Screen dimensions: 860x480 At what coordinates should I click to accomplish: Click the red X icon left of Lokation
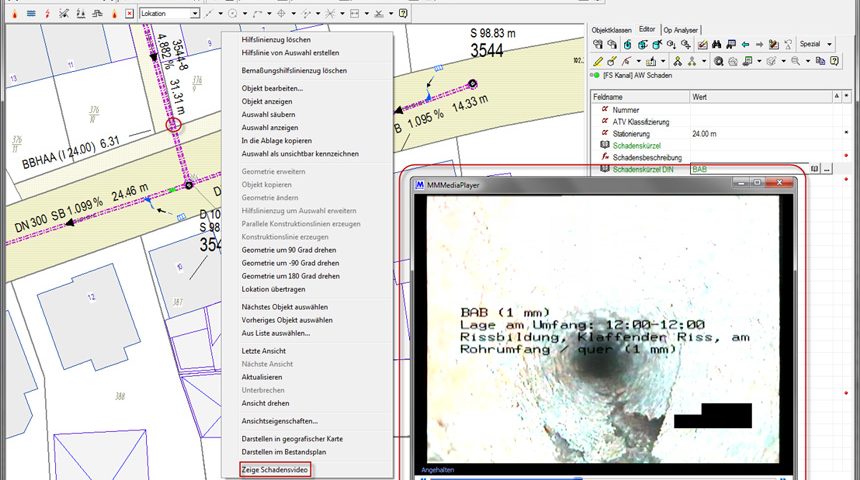[130, 14]
